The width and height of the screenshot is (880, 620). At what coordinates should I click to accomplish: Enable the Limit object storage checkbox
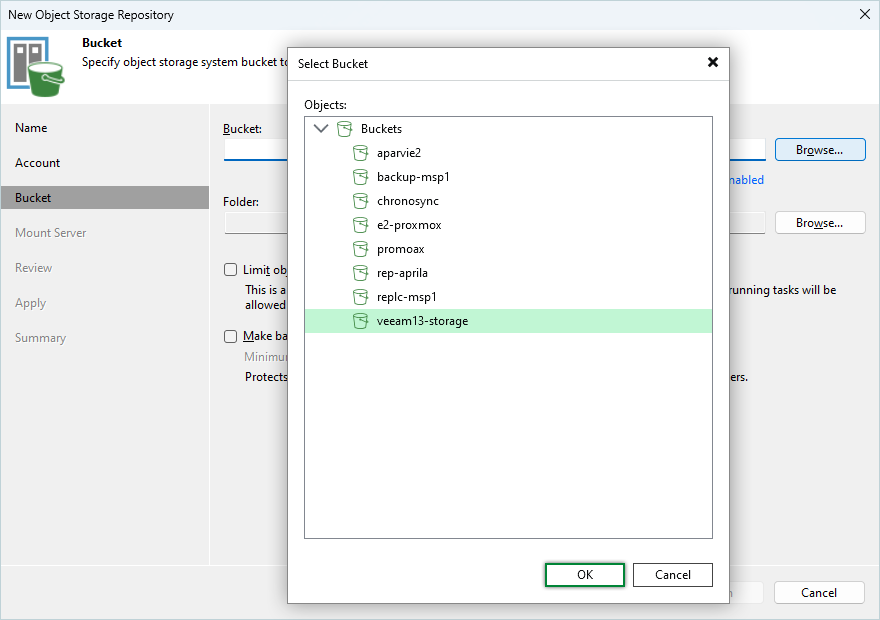[231, 270]
